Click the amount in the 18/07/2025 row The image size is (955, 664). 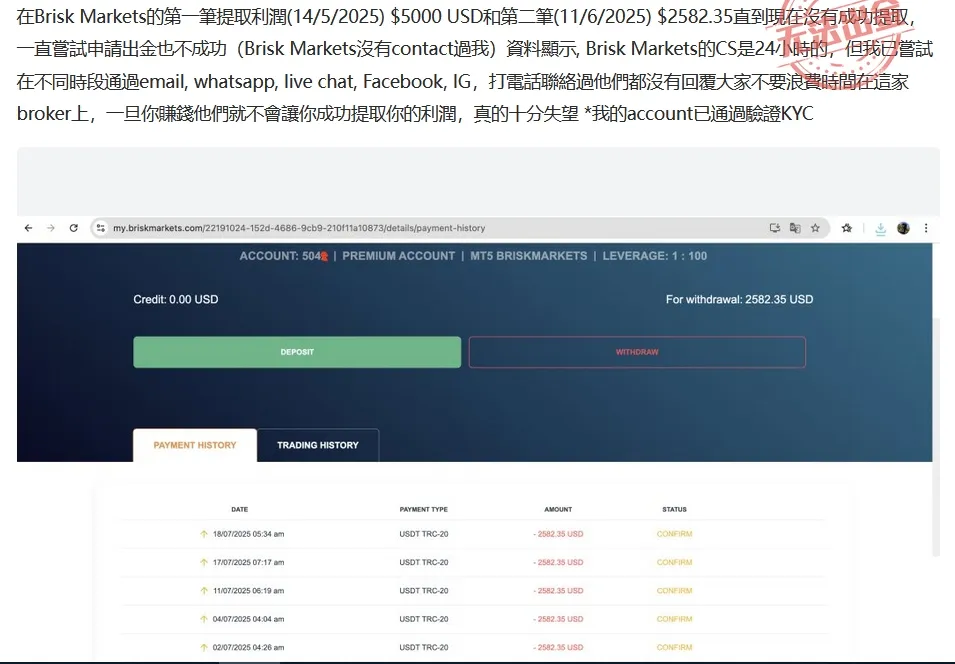point(559,534)
